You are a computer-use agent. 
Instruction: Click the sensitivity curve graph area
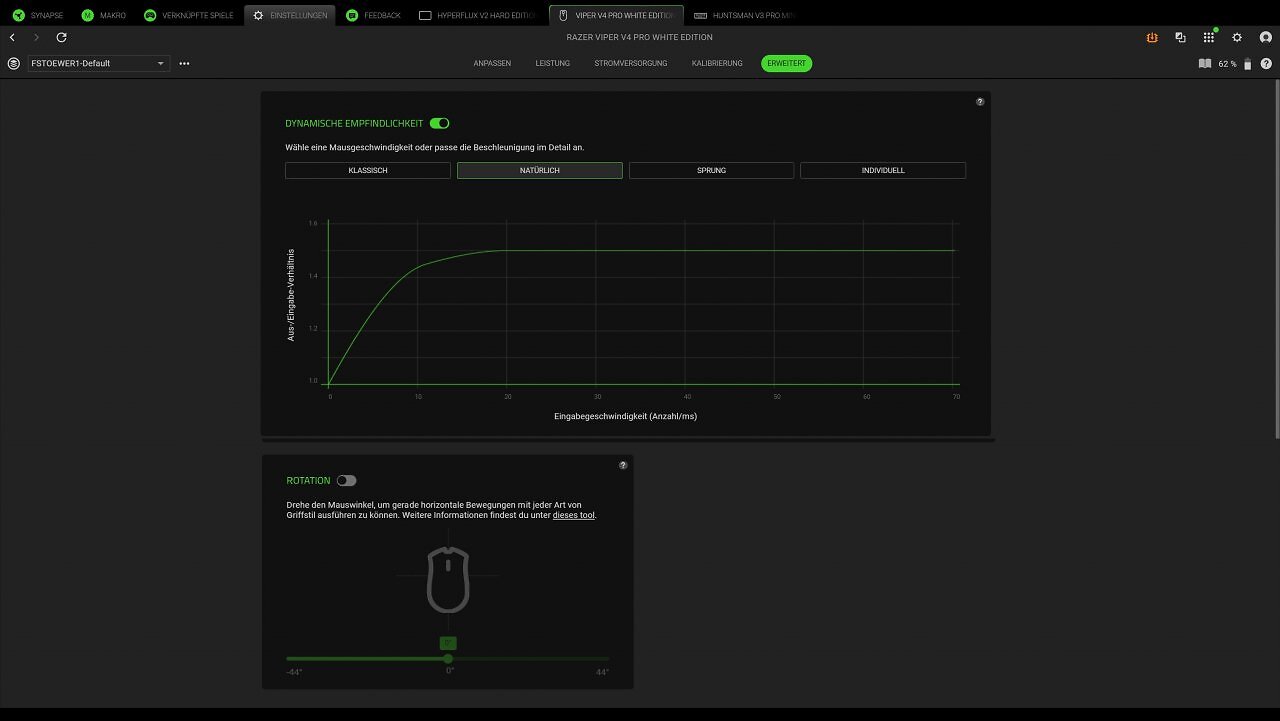pos(642,303)
